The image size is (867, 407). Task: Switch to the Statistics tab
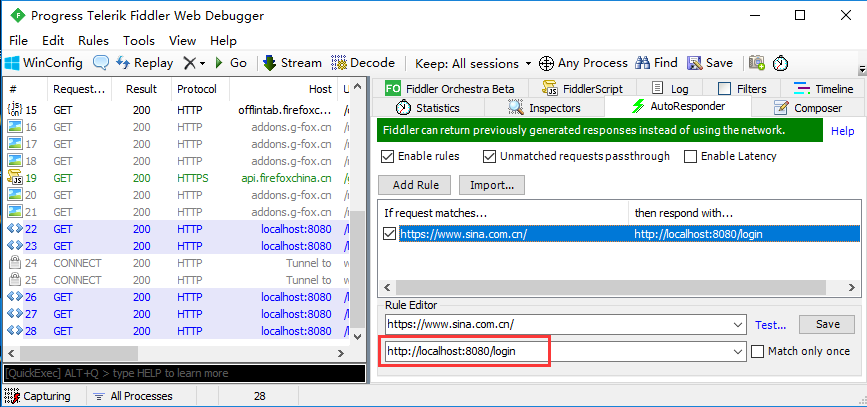(x=427, y=107)
